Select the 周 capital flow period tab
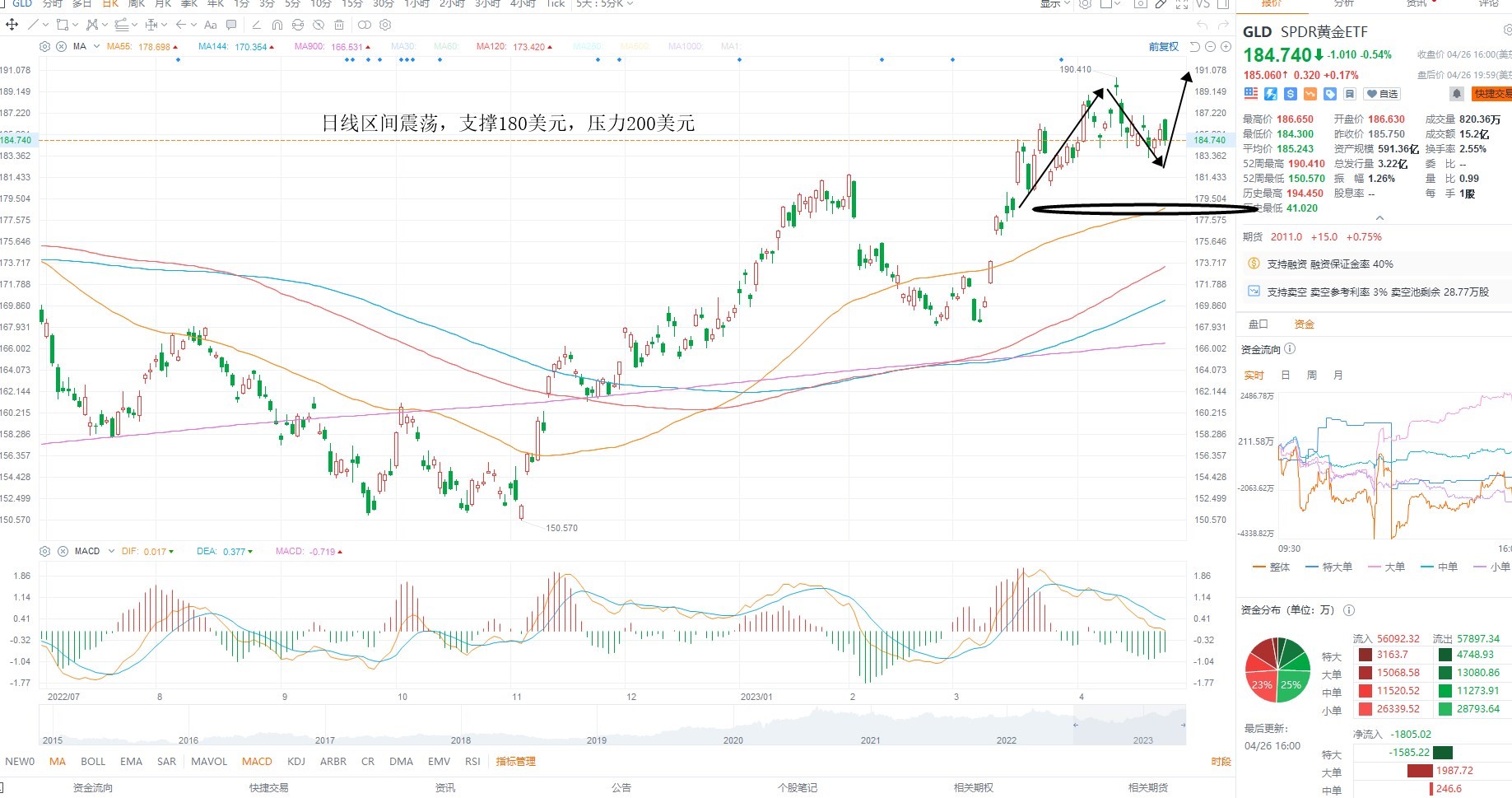This screenshot has width=1512, height=798. coord(1312,376)
